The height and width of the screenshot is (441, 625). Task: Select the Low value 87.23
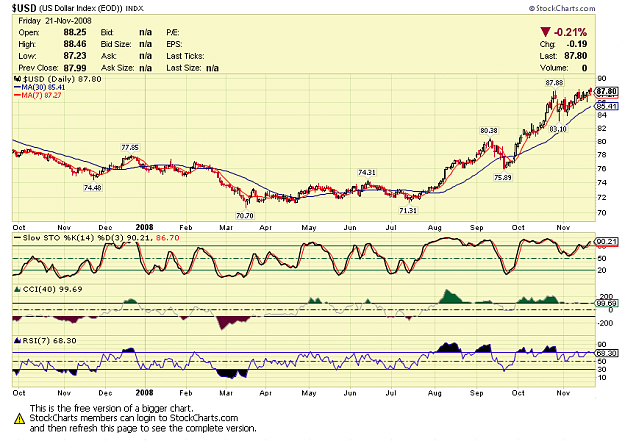pos(75,56)
